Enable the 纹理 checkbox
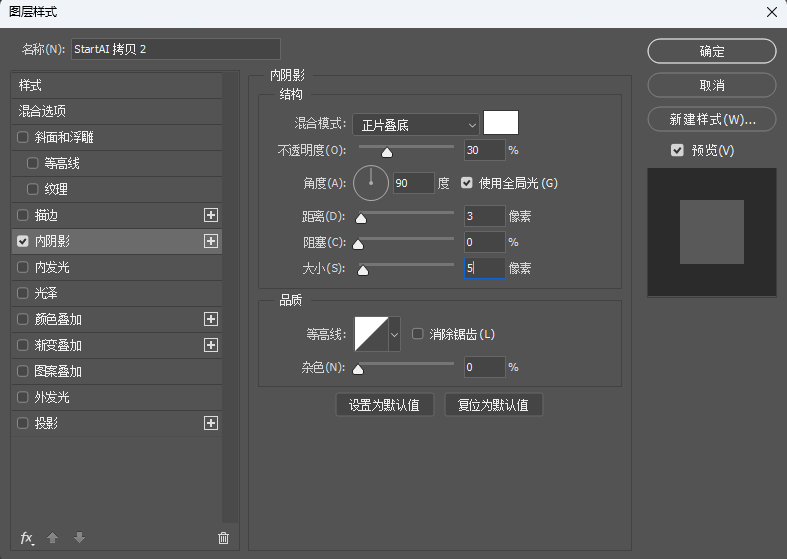 [33, 189]
